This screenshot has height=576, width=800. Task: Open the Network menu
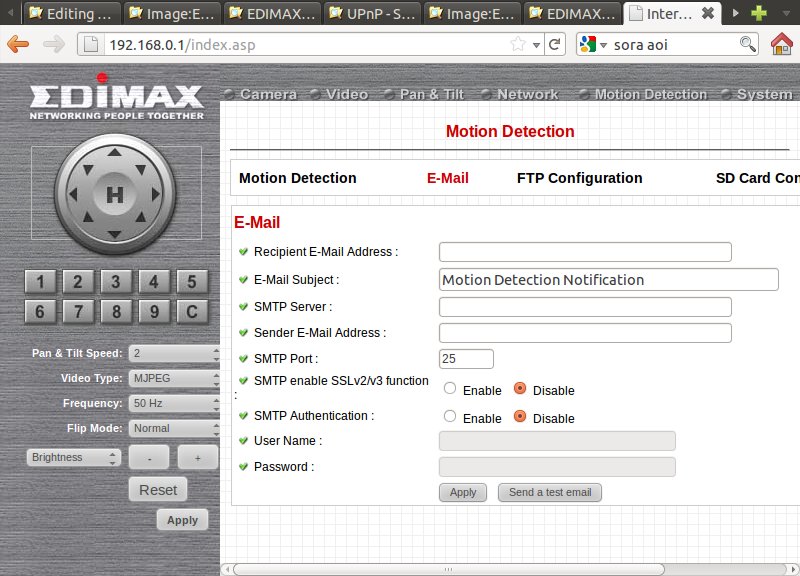click(527, 94)
